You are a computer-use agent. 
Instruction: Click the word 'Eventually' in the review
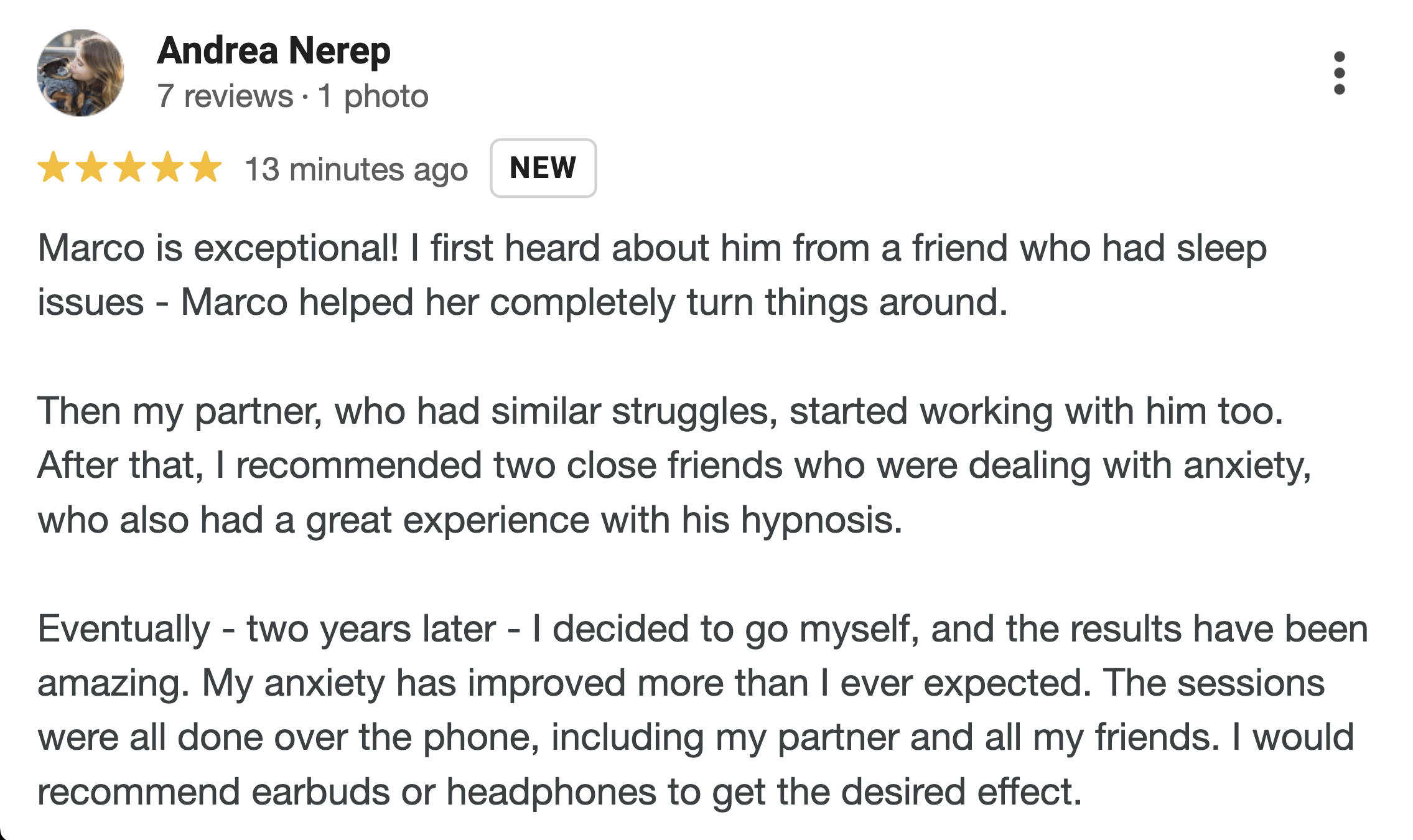(x=124, y=629)
